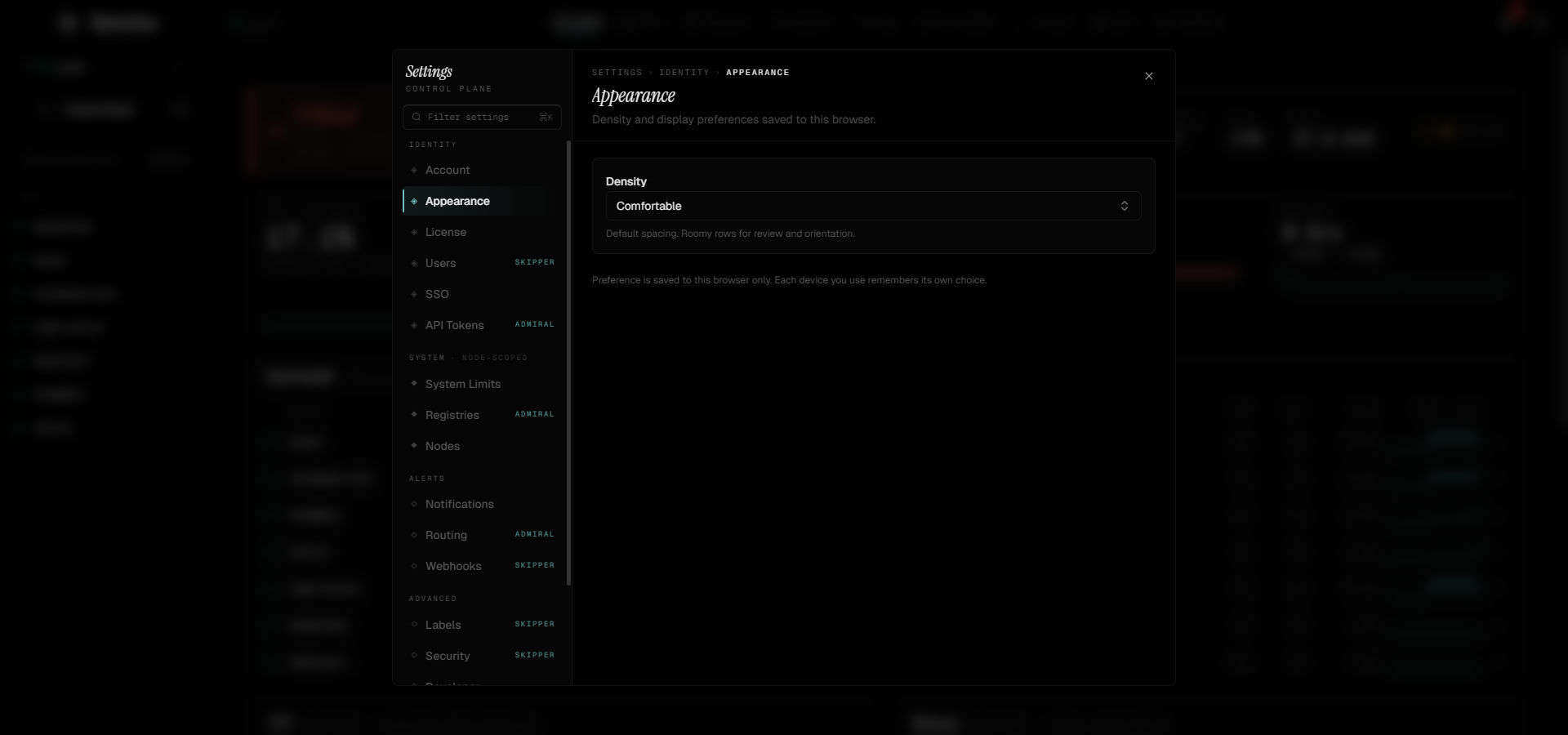Click the diamond icon beside Users
Viewport: 1568px width, 735px height.
(414, 263)
